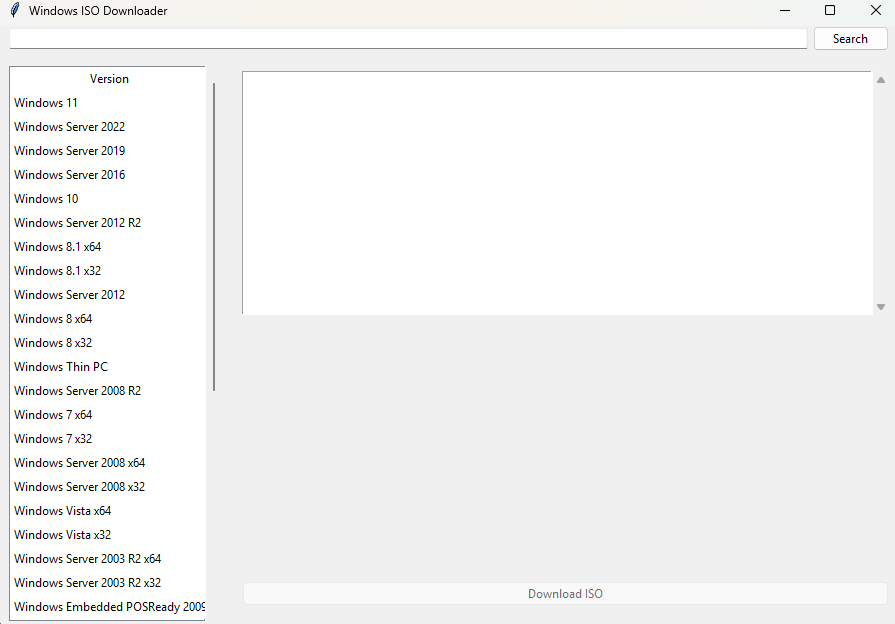Select Windows Server 2008 x64
The image size is (895, 624).
pos(107,462)
